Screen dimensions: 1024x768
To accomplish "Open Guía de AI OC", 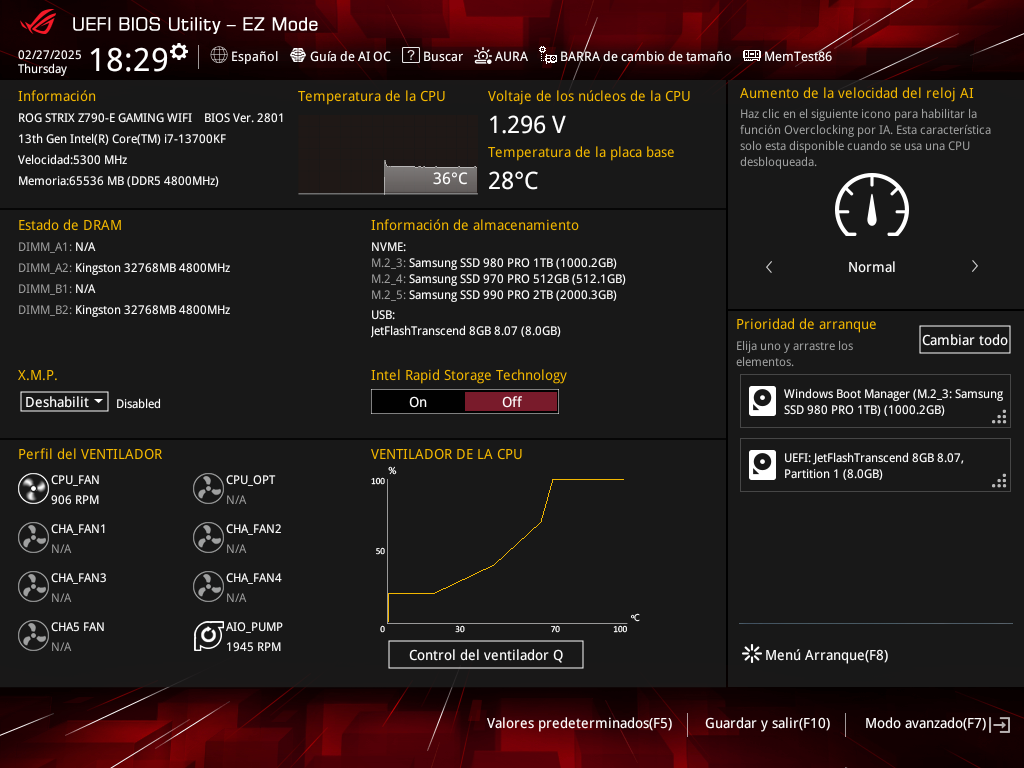I will (x=340, y=56).
